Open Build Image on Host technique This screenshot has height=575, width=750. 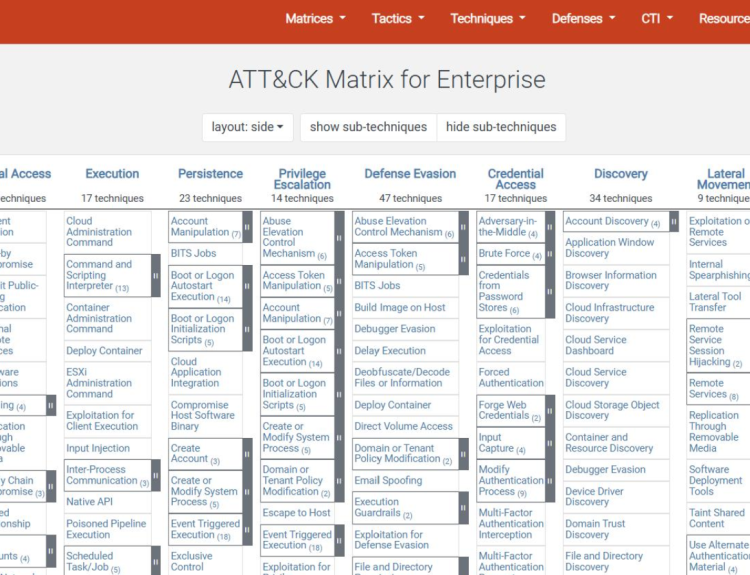tap(400, 308)
